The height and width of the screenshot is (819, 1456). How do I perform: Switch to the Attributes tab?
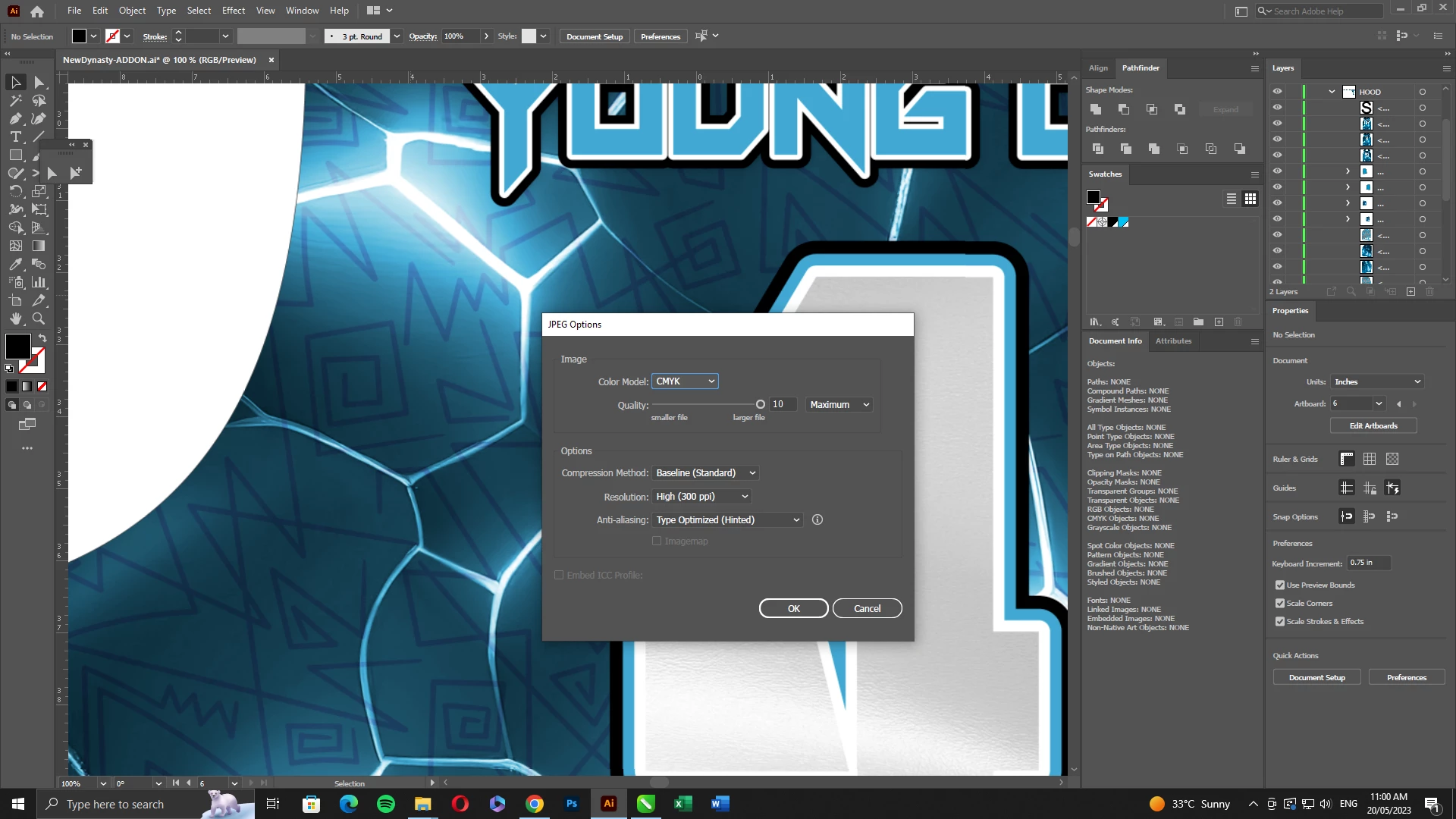click(1173, 341)
